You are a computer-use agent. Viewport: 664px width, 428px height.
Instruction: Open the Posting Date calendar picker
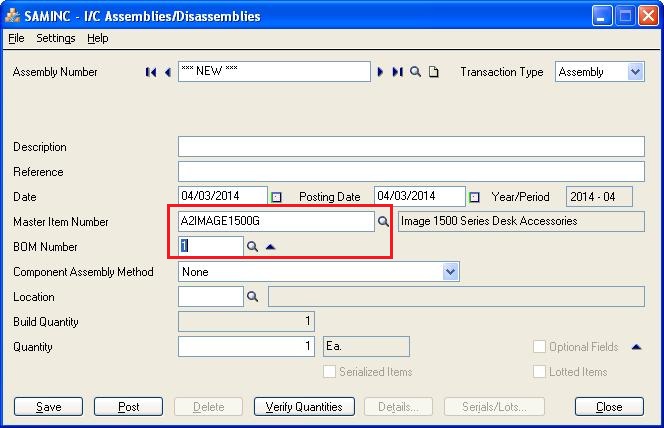(474, 197)
